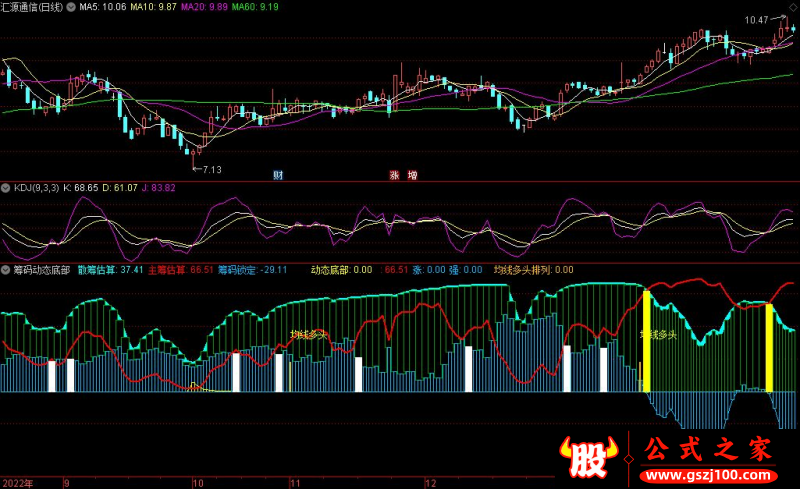800x489 pixels.
Task: Expand the KDJ(9,3,3) indicator menu icon
Action: 6,188
